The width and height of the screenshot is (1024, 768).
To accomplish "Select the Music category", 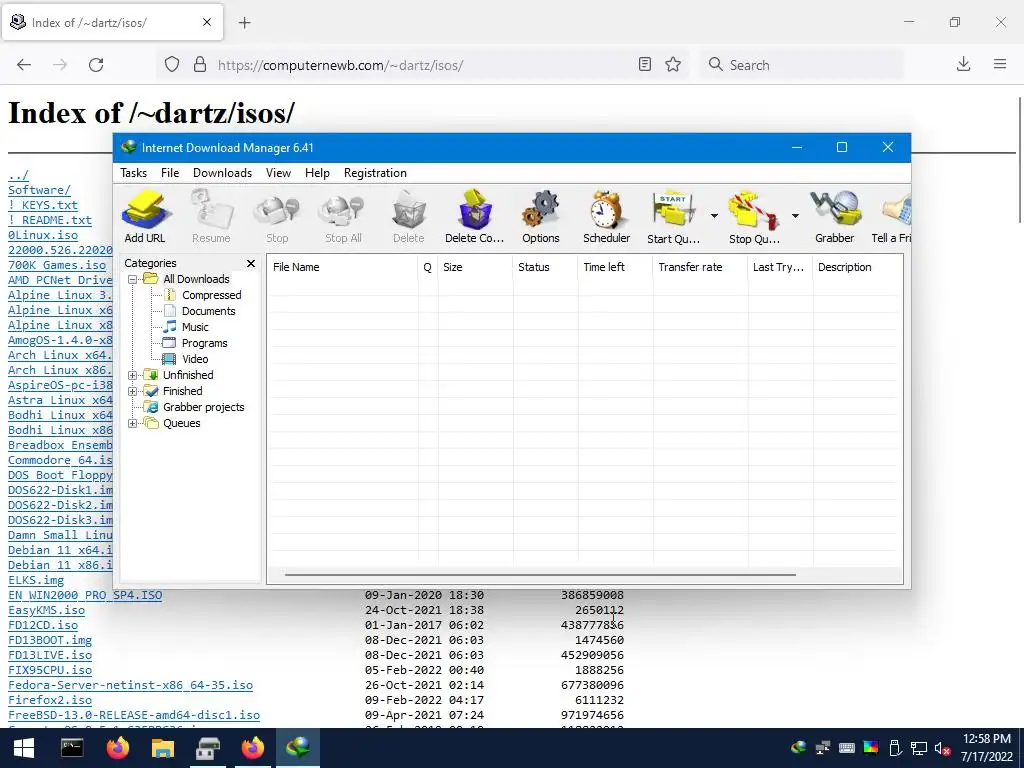I will 195,327.
